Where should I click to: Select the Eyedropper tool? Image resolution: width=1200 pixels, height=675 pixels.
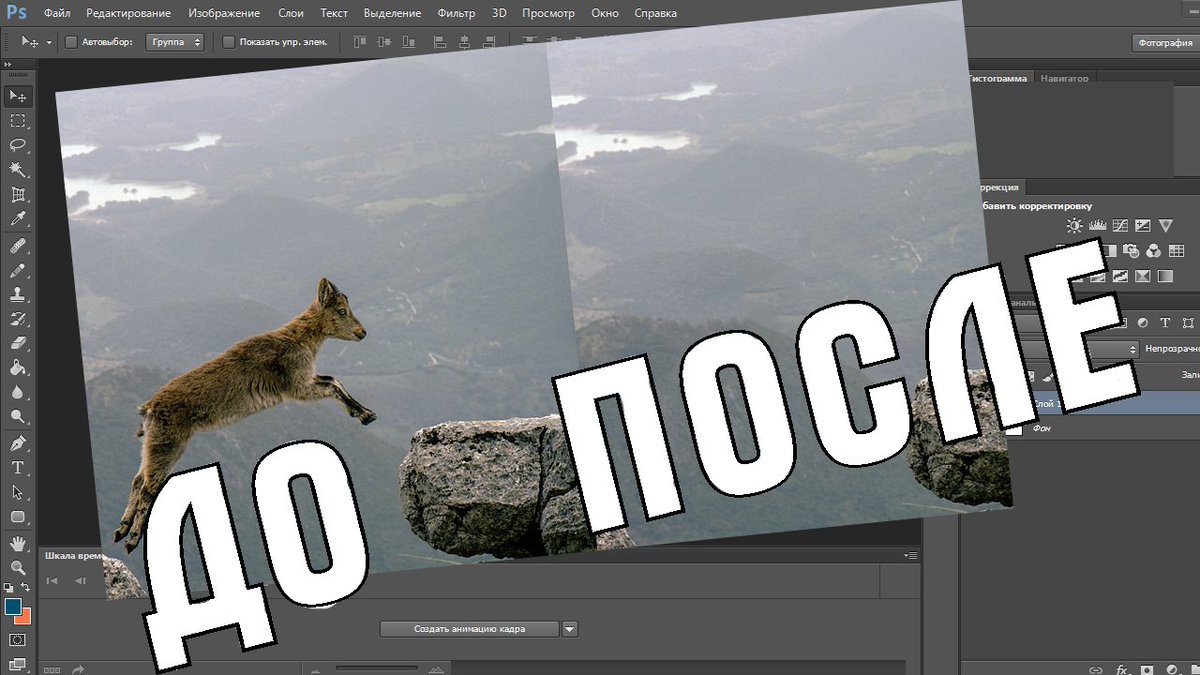coord(18,219)
